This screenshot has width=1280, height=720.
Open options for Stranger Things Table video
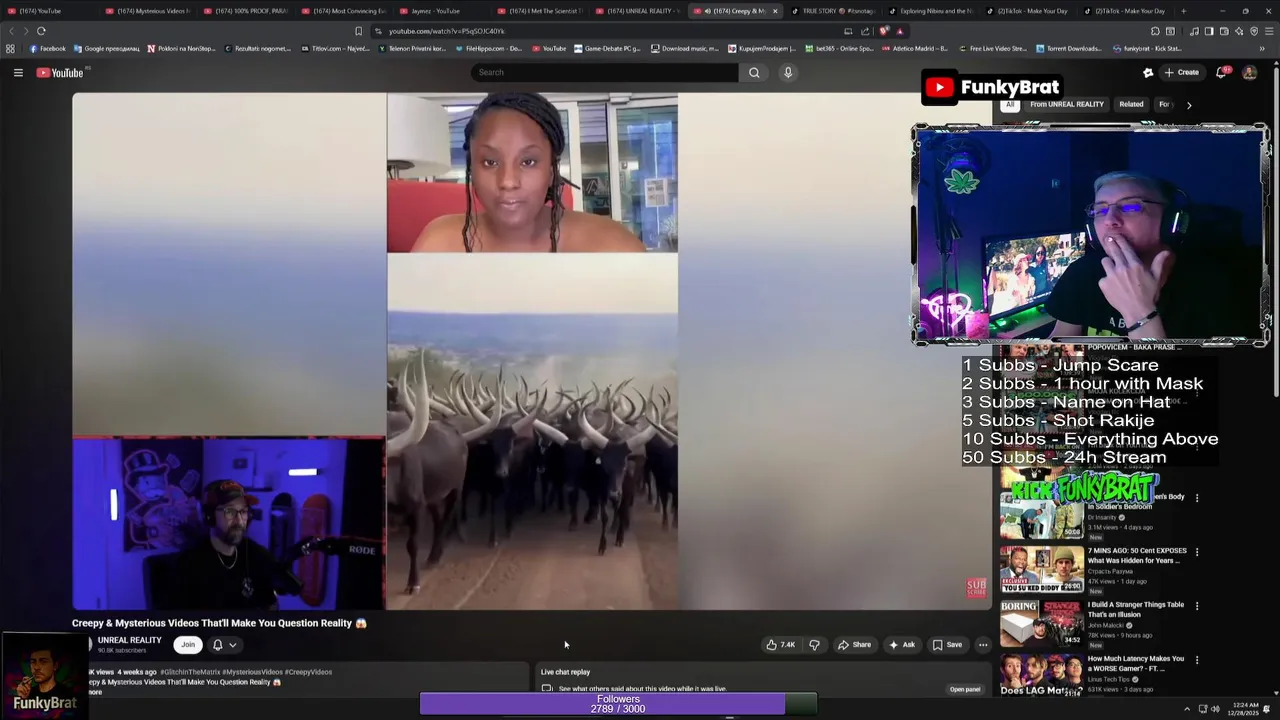(x=1197, y=606)
